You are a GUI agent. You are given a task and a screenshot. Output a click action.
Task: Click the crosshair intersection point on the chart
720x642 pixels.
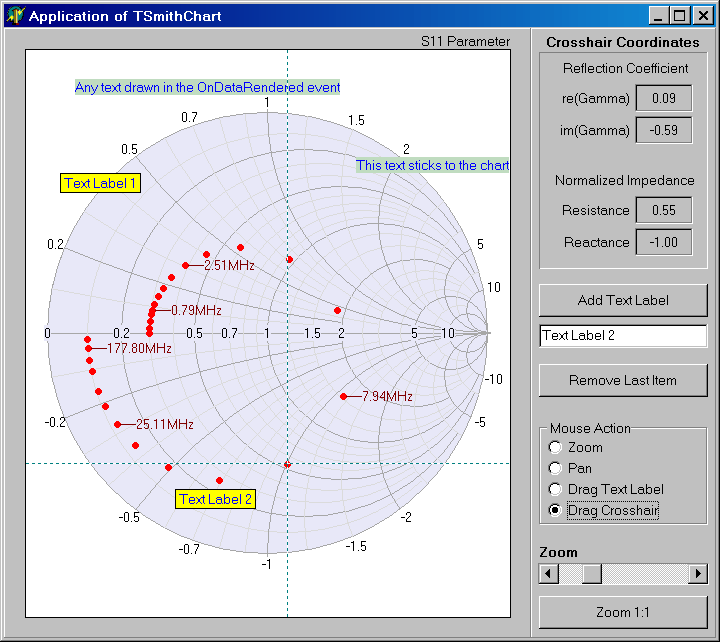[x=287, y=464]
